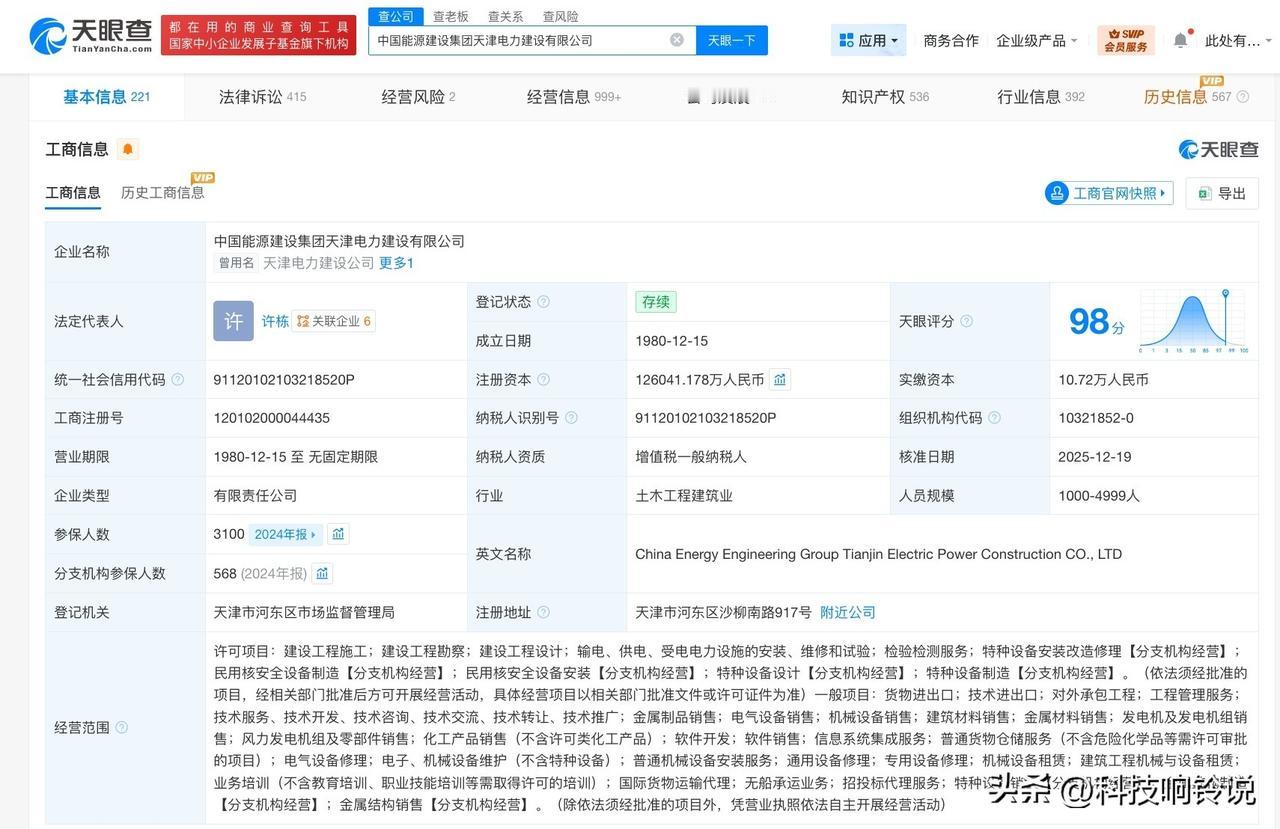This screenshot has height=829, width=1280.
Task: Click the TianYanCha logo in header
Action: [90, 36]
